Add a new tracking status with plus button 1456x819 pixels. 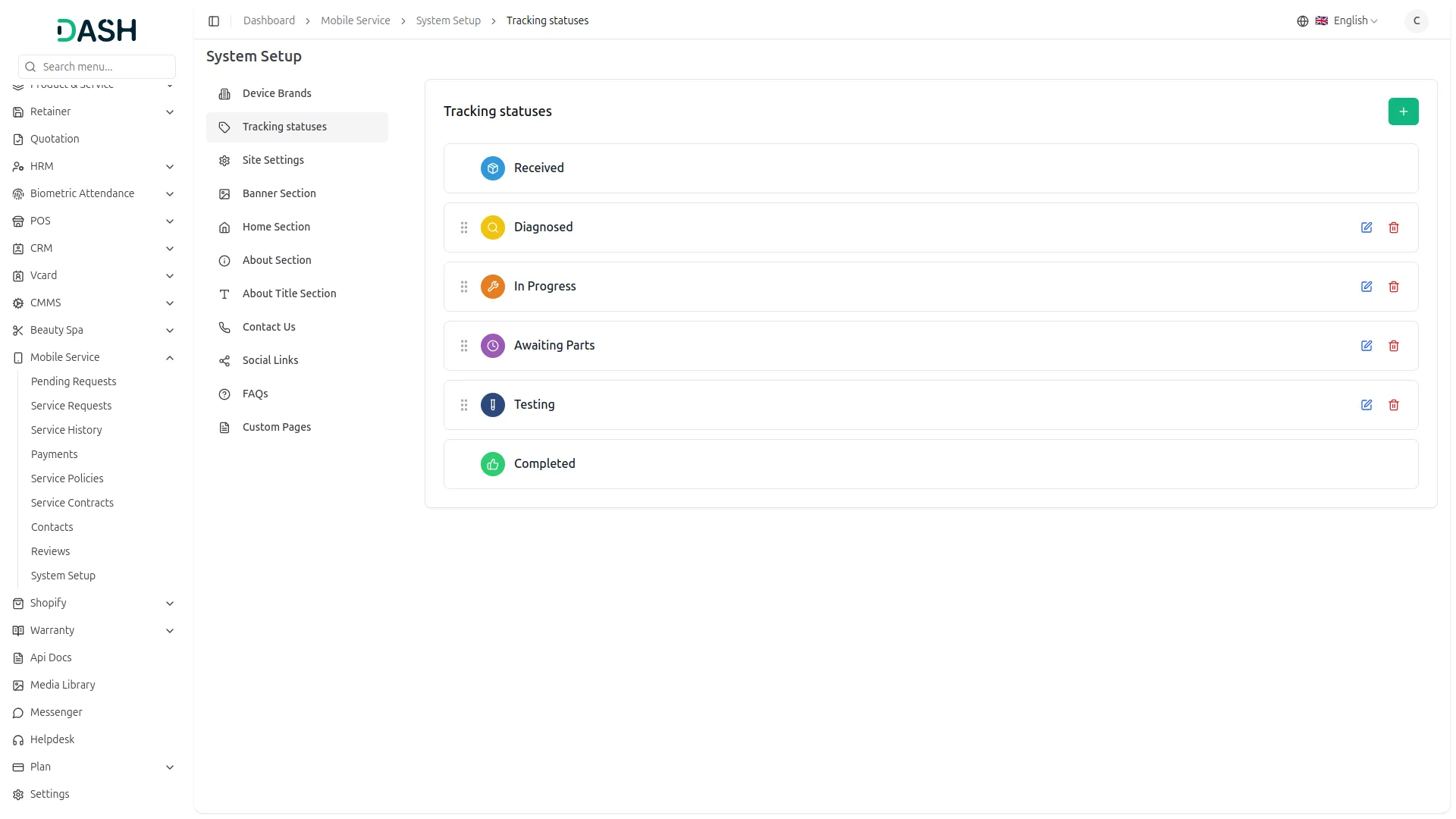pyautogui.click(x=1404, y=111)
